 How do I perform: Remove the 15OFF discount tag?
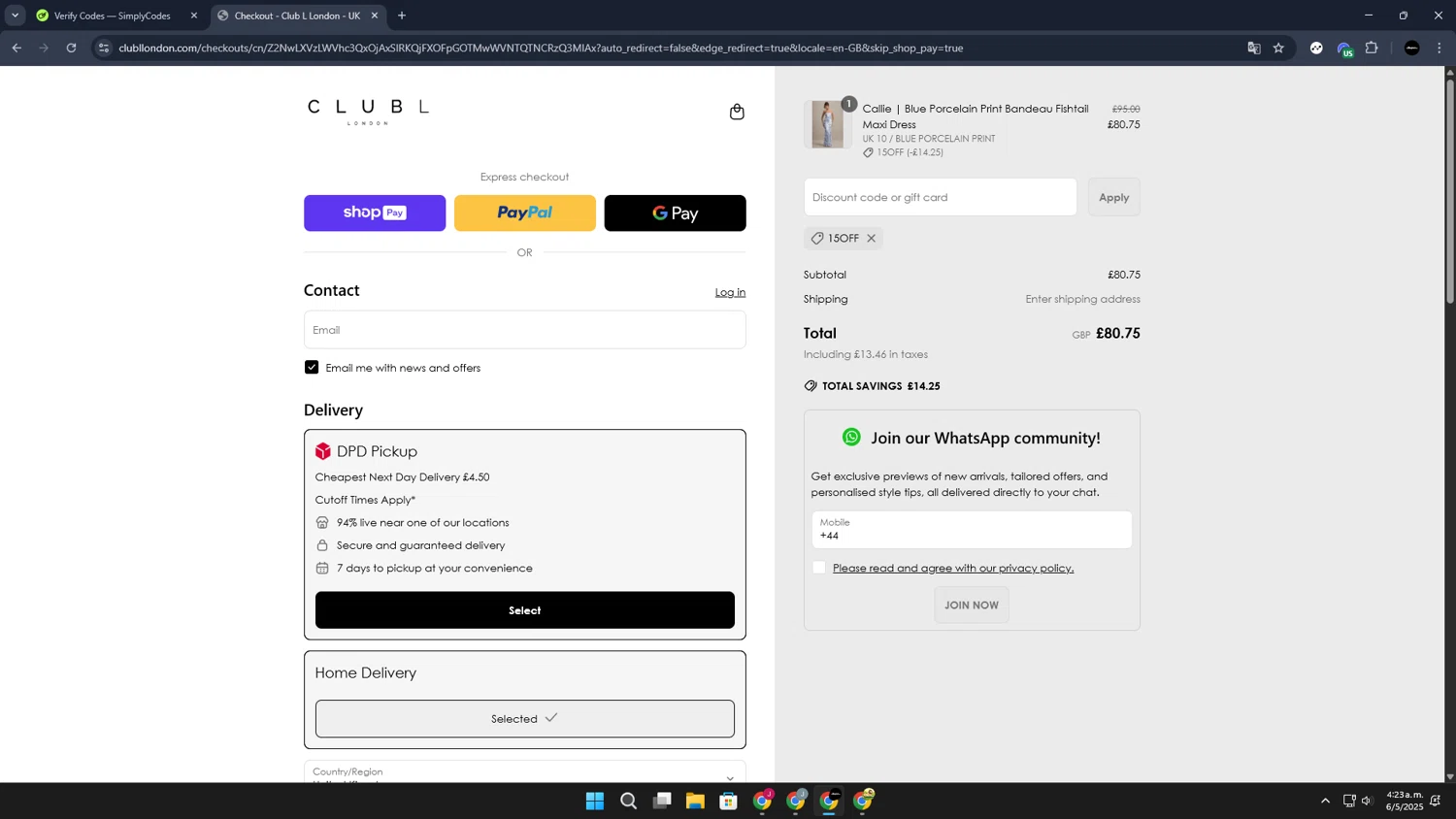pyautogui.click(x=871, y=239)
